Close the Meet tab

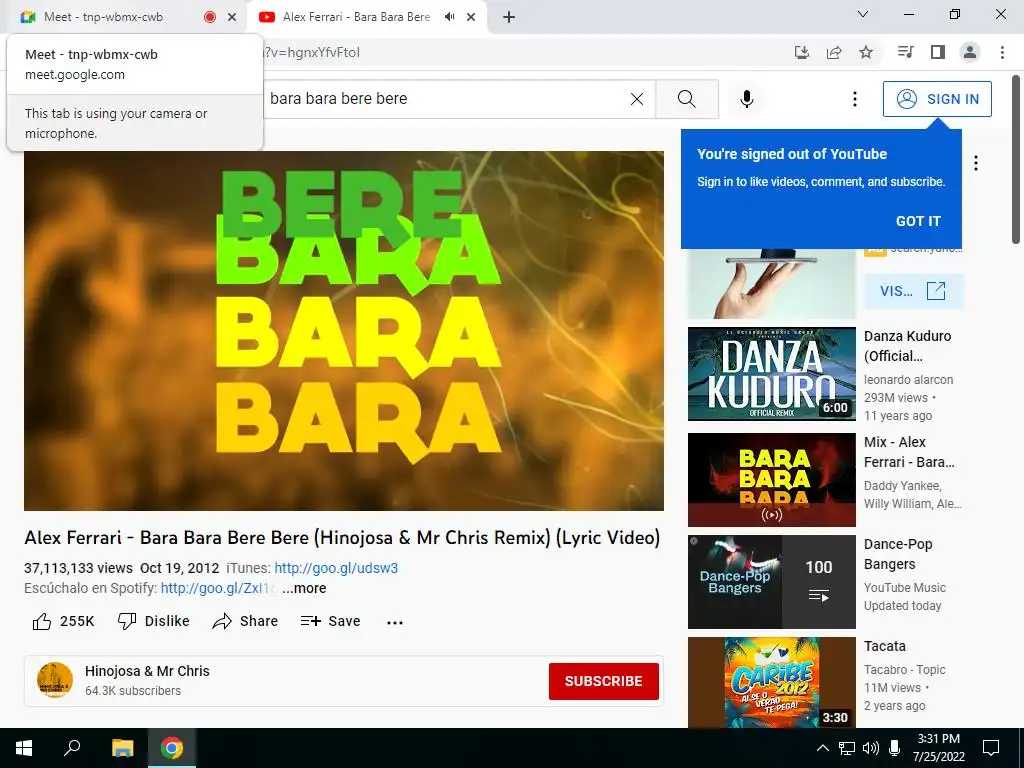[232, 17]
